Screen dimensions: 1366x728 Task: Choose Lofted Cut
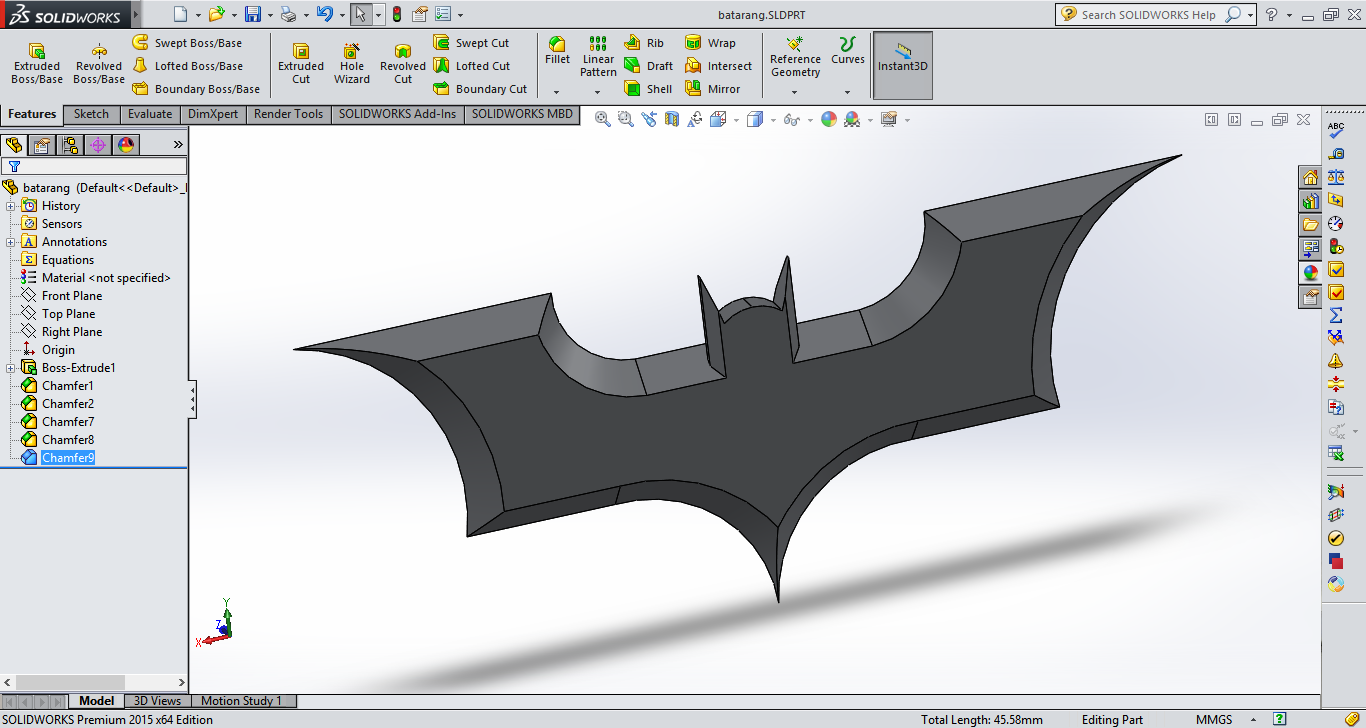point(471,66)
